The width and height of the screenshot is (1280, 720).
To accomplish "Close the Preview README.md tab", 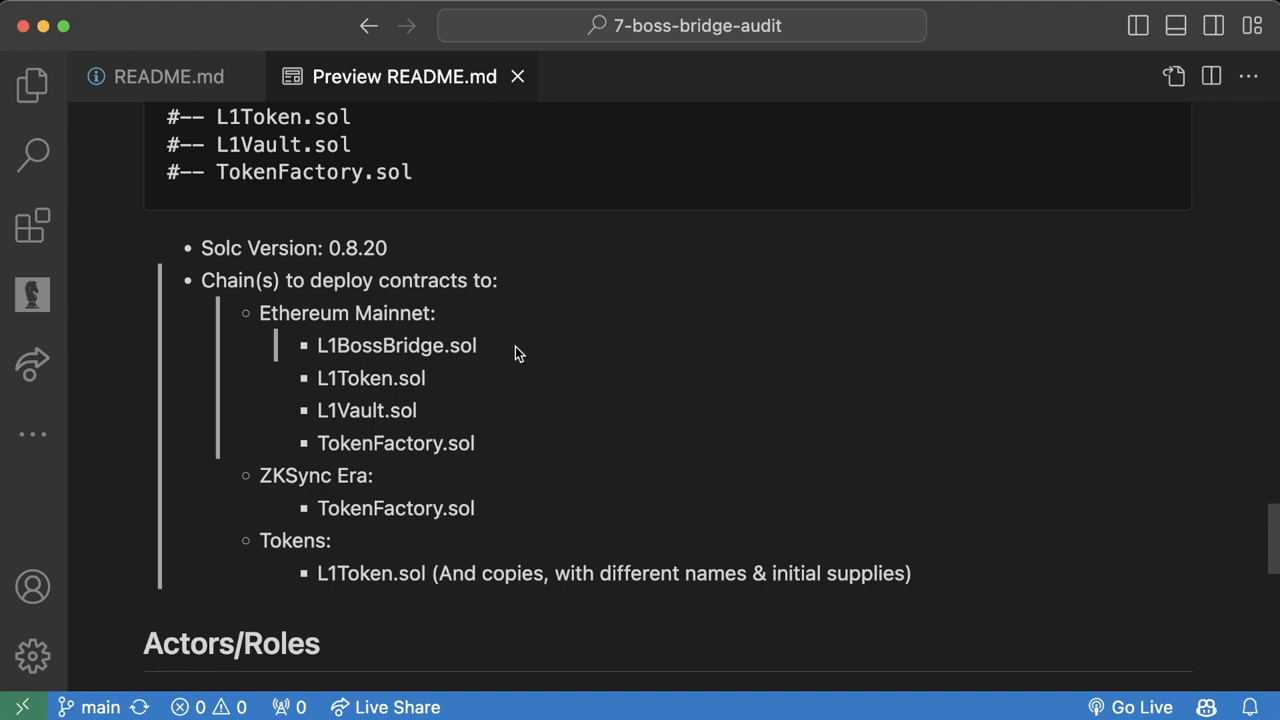I will (518, 77).
